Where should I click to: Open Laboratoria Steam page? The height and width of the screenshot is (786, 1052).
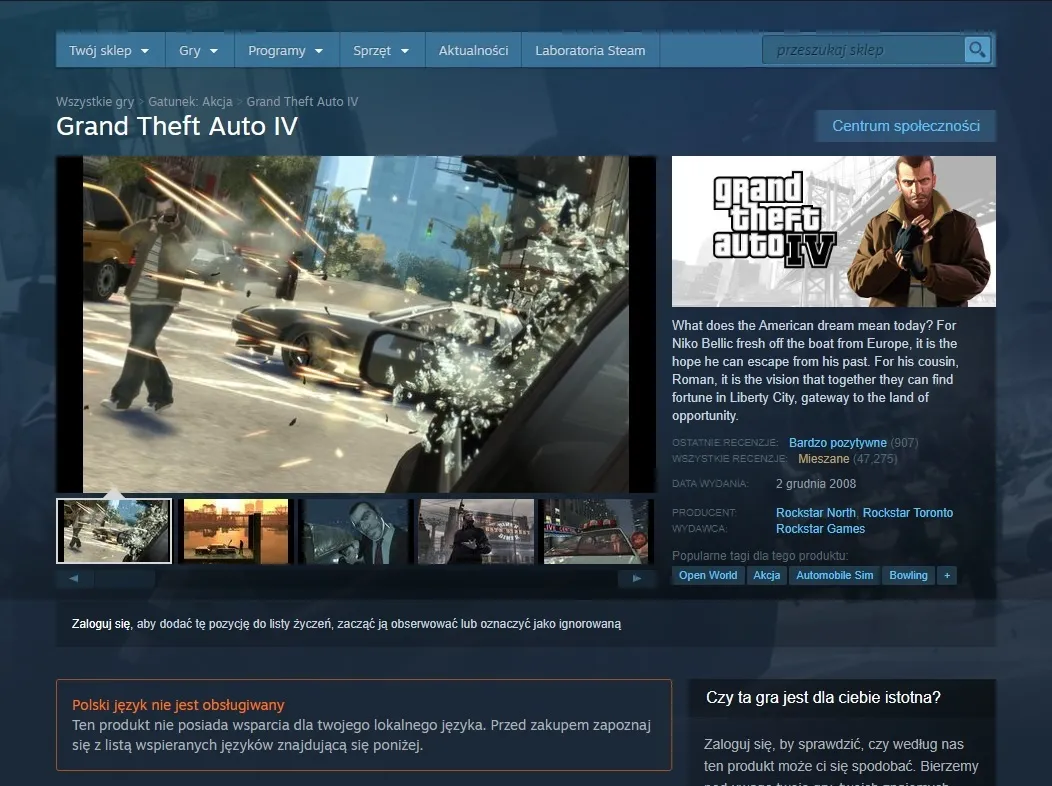pyautogui.click(x=590, y=50)
